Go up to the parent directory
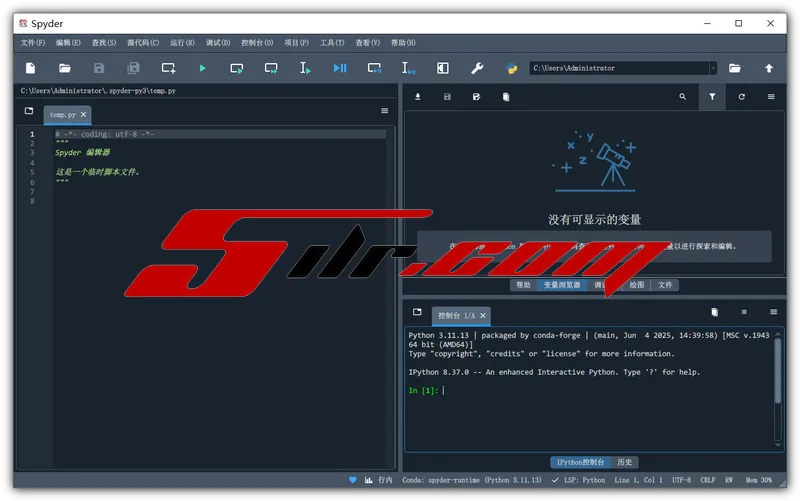 pos(769,68)
